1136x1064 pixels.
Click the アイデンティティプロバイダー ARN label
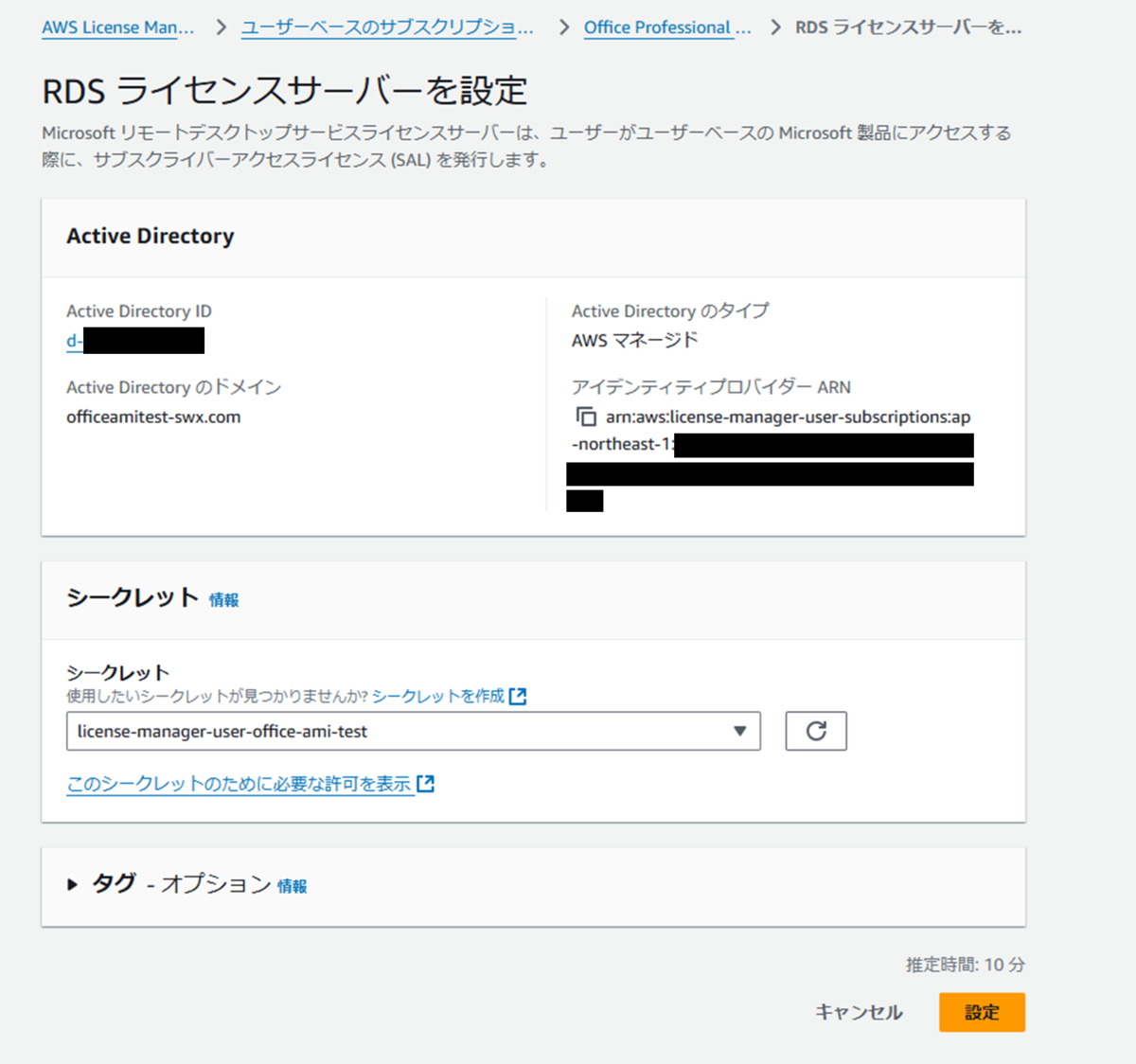[x=711, y=387]
